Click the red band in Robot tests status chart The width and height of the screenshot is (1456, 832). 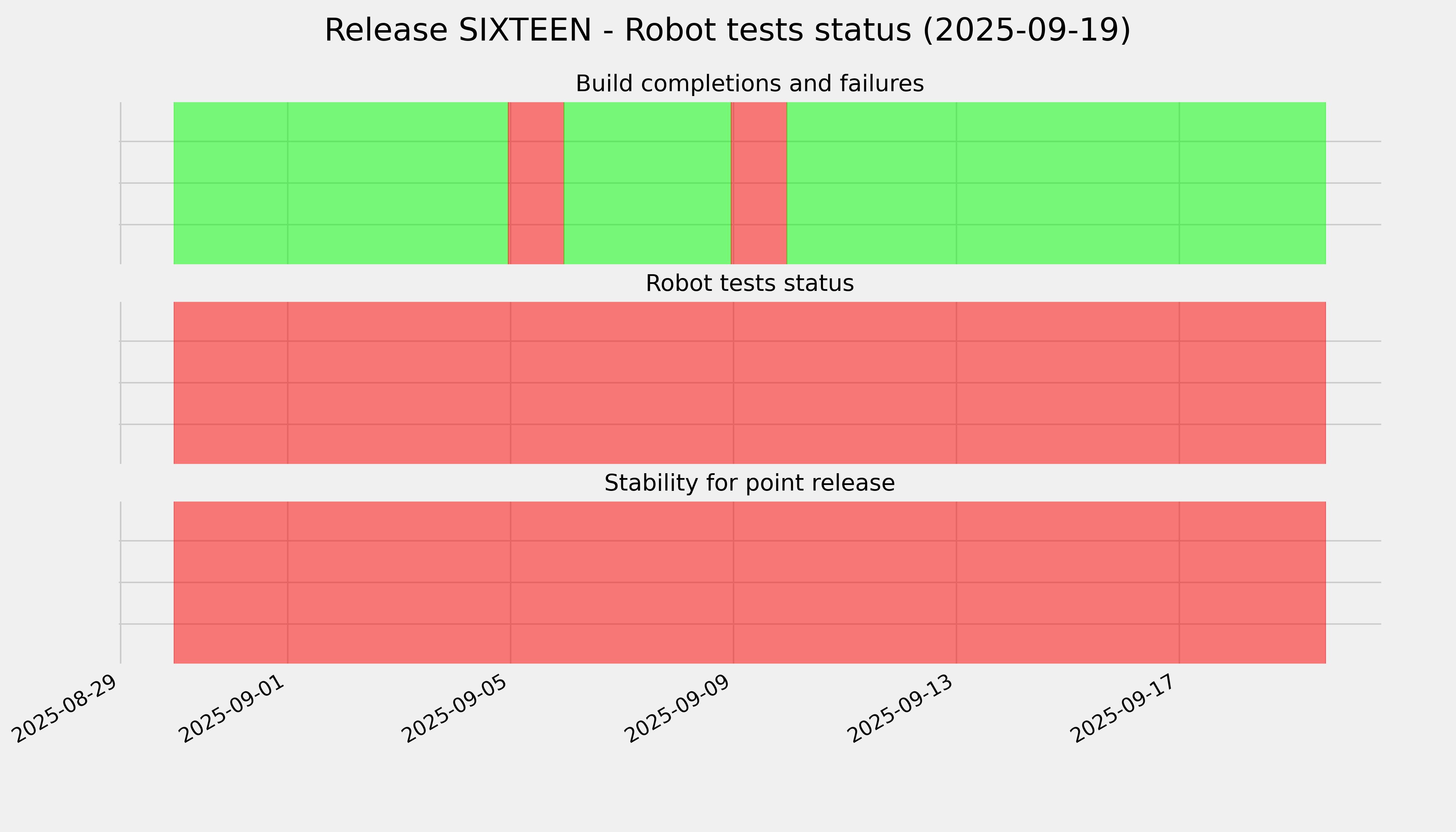pyautogui.click(x=749, y=383)
